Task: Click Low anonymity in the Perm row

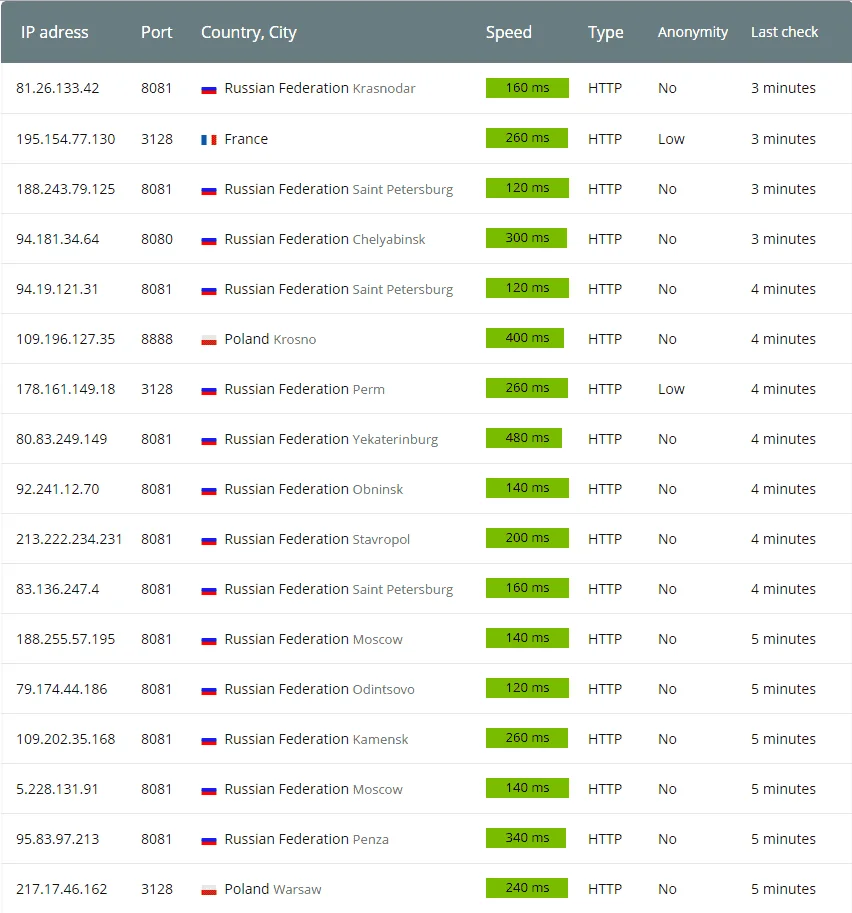Action: [671, 389]
